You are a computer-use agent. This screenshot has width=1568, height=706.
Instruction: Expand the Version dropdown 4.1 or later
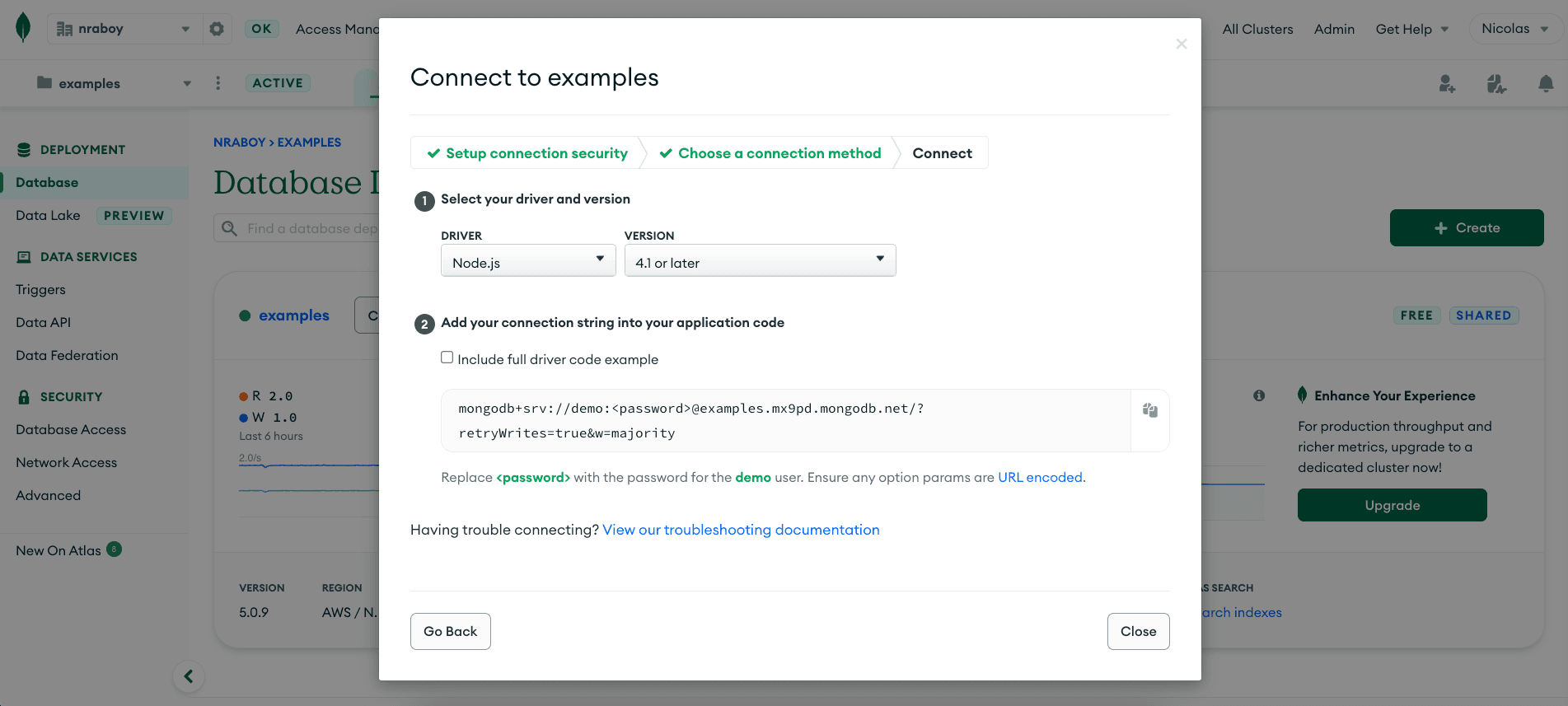point(760,261)
